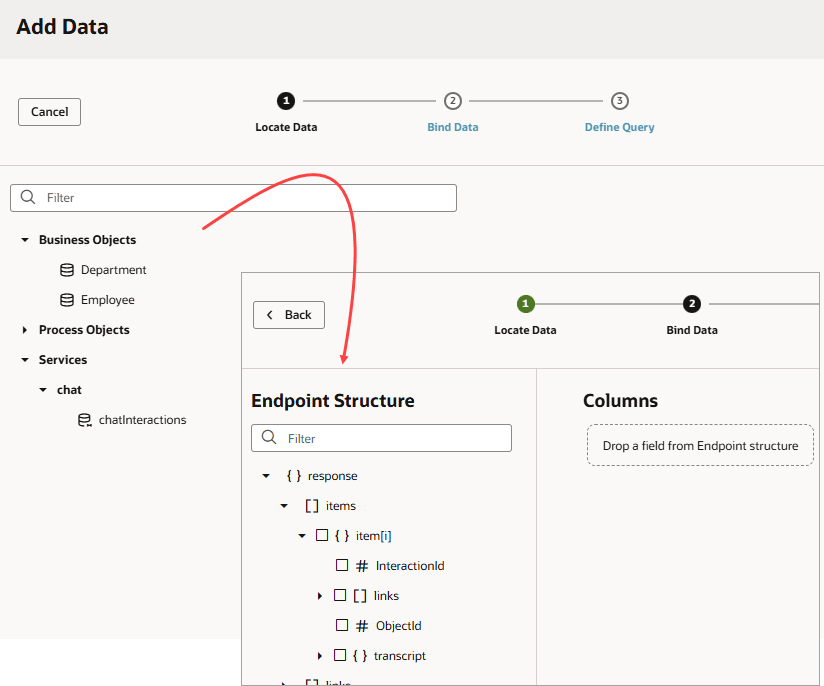Screen dimensions: 824x686
Task: Click the Back button in the overlay
Action: point(288,314)
